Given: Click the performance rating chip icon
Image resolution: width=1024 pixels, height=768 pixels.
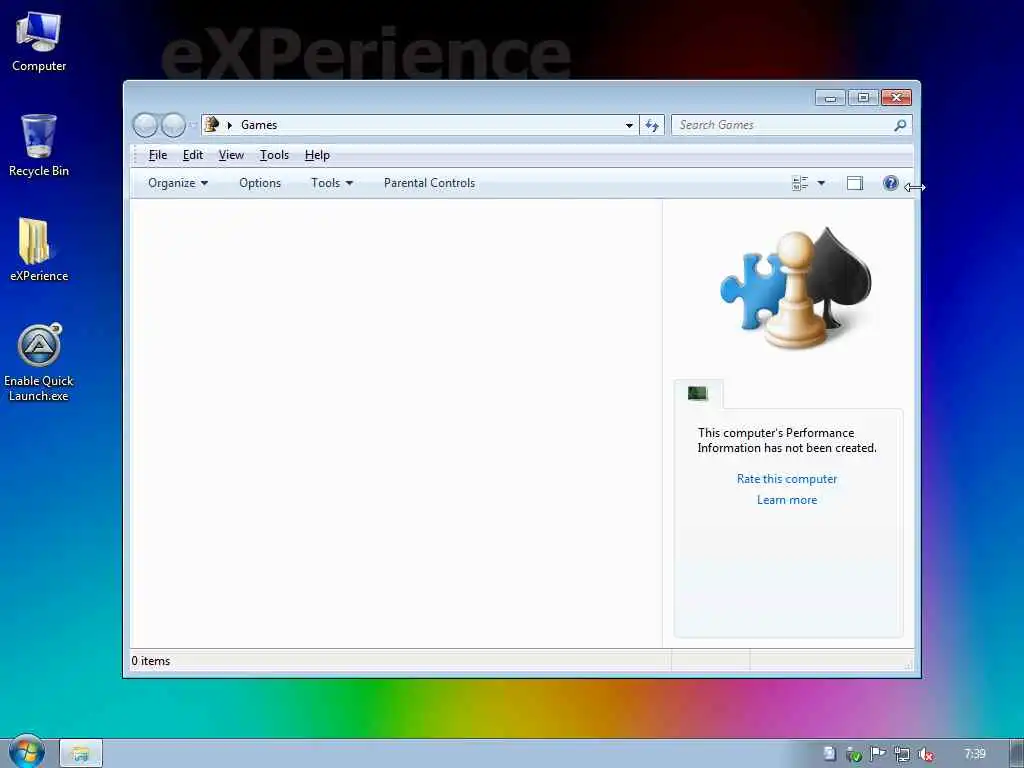Looking at the screenshot, I should pyautogui.click(x=697, y=393).
